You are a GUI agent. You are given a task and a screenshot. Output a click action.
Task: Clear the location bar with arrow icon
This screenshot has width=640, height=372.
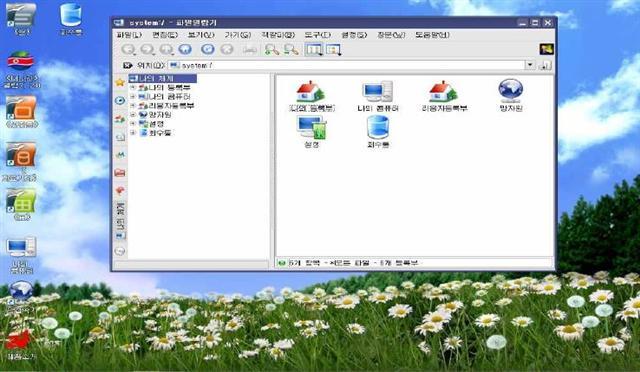pos(128,65)
